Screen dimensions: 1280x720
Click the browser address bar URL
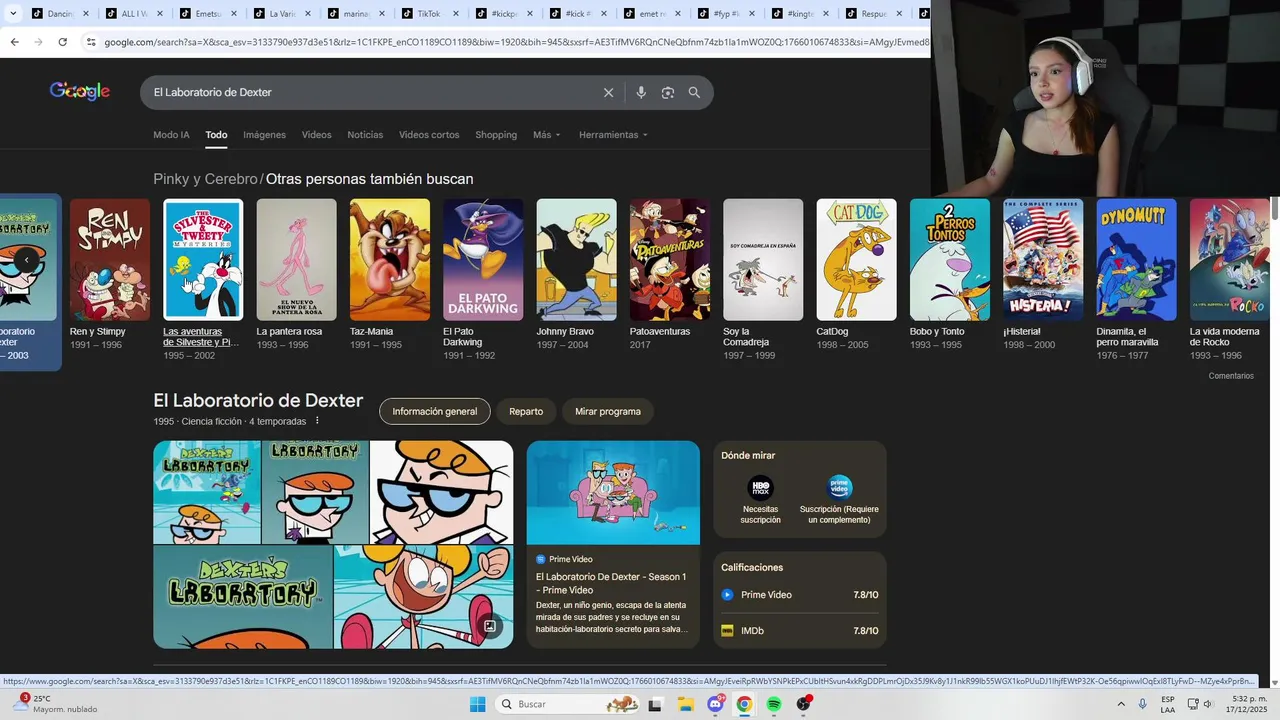pos(515,42)
